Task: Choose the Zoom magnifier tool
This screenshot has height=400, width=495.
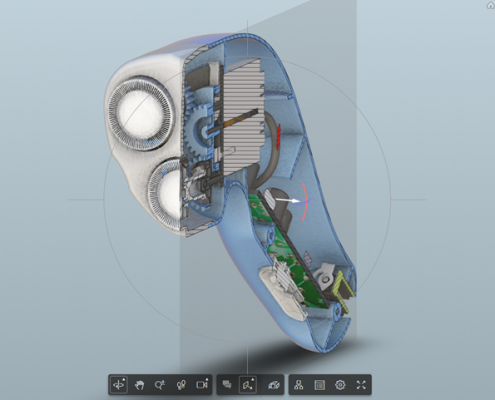Action: tap(160, 385)
